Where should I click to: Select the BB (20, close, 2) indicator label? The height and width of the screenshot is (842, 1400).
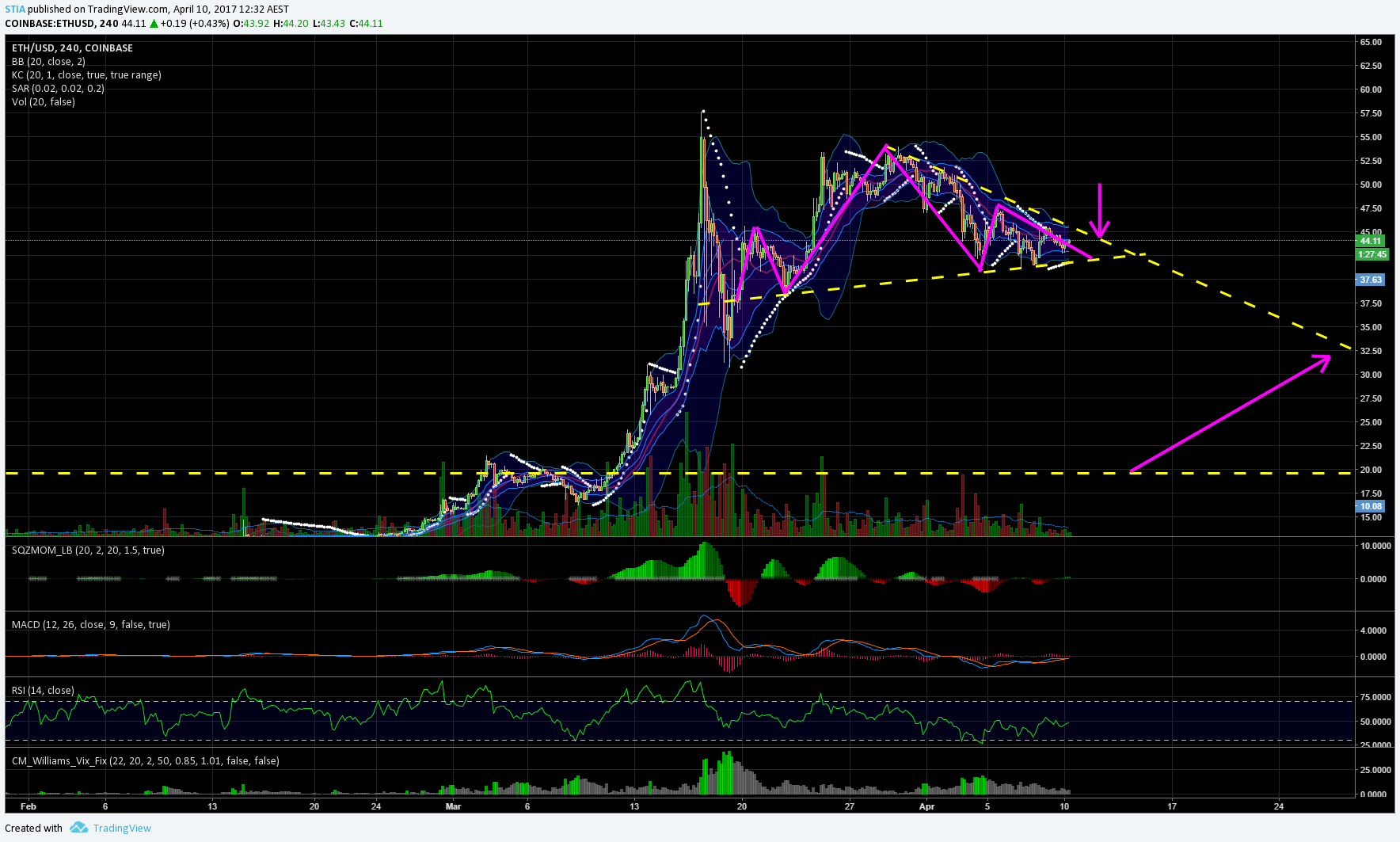click(48, 62)
